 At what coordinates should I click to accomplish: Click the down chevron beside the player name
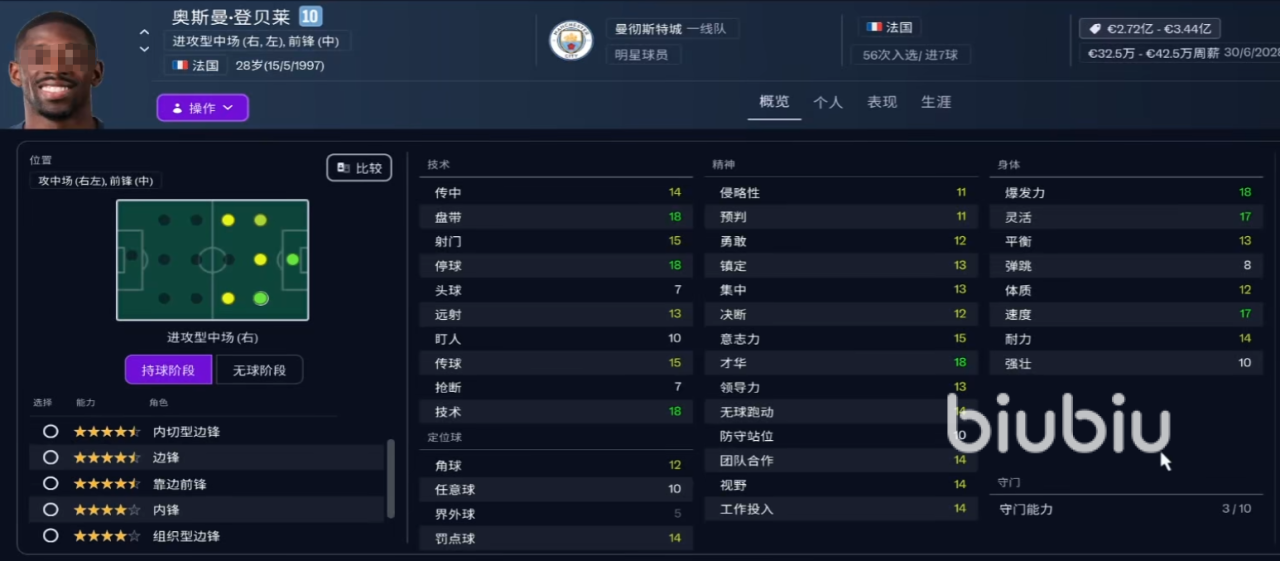145,49
